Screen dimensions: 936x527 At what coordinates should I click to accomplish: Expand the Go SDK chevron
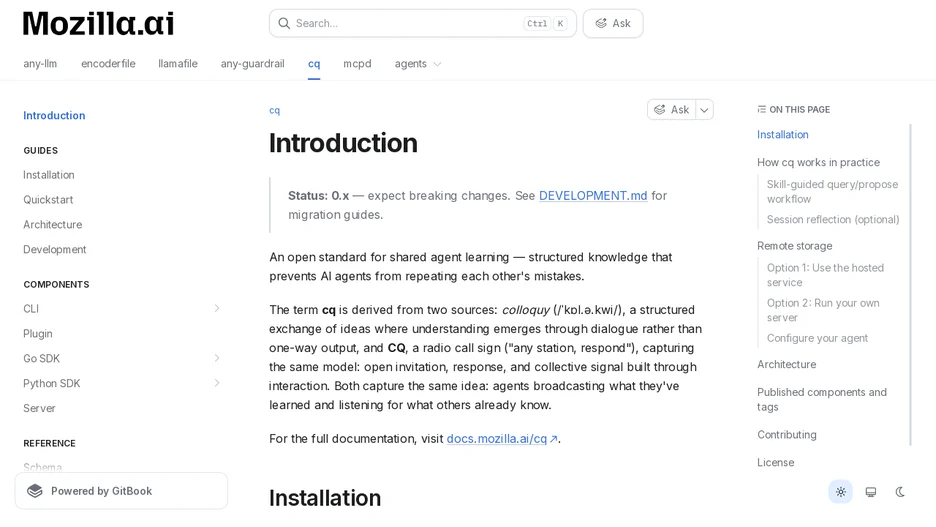click(217, 358)
